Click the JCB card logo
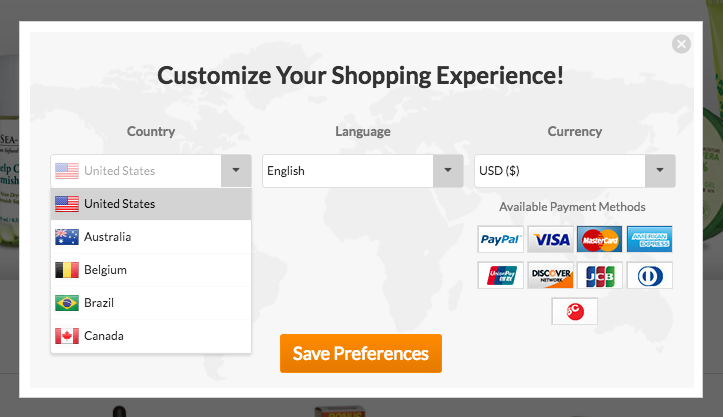Viewport: 723px width, 417px height. click(x=600, y=275)
